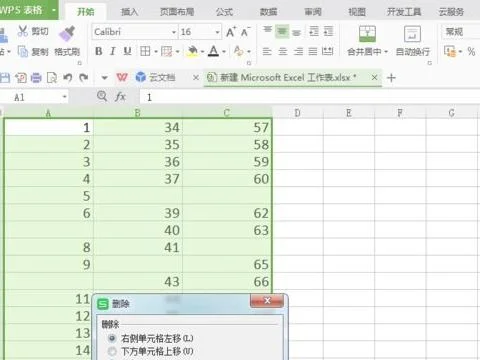
Task: Open quick access toolbar customize arrow
Action: click(x=104, y=78)
